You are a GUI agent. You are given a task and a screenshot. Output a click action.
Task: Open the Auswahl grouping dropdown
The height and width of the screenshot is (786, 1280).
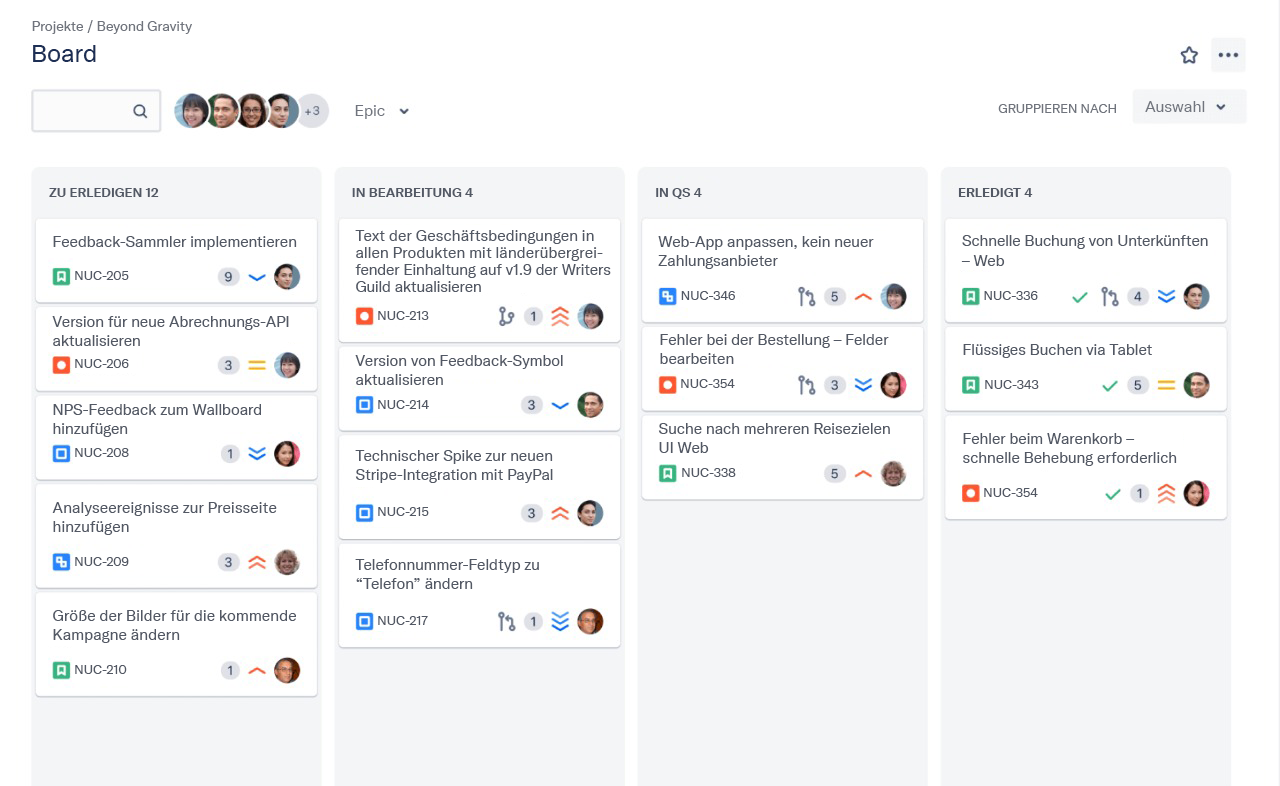tap(1188, 107)
